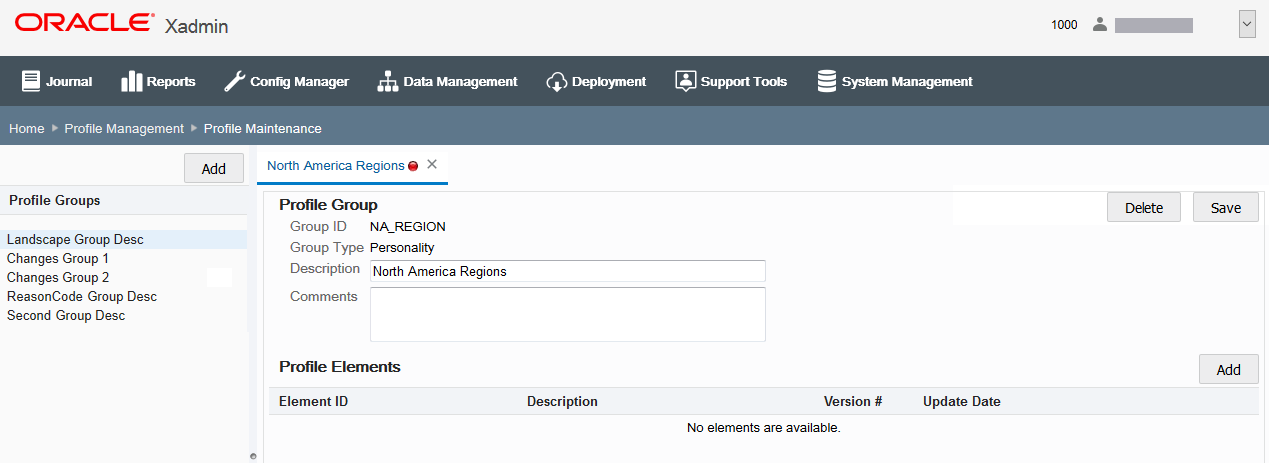Switch to the North America Regions tab
Viewport: 1269px width, 463px height.
click(x=335, y=165)
